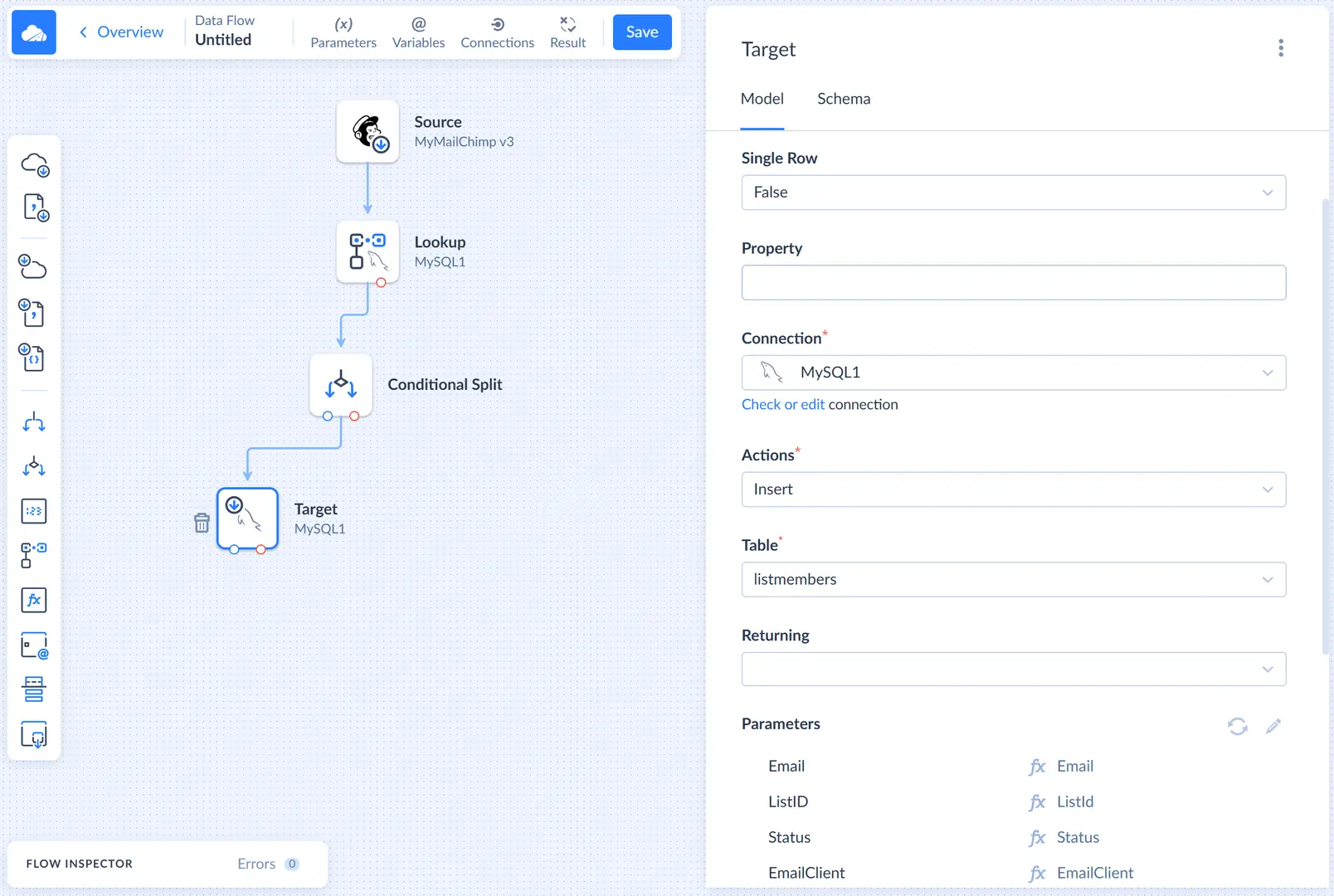
Task: Add the Extend (fx) component from the sidebar
Action: [34, 600]
